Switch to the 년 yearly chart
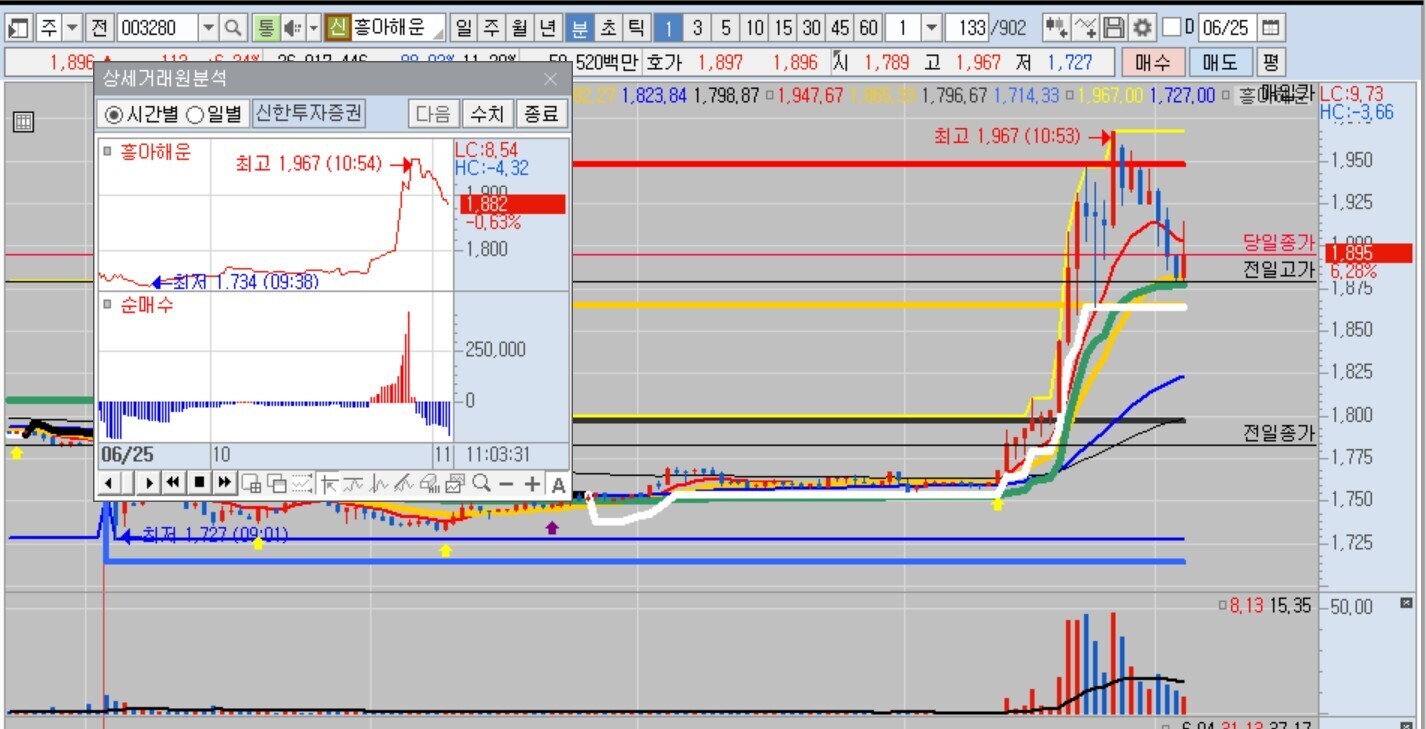 point(548,27)
